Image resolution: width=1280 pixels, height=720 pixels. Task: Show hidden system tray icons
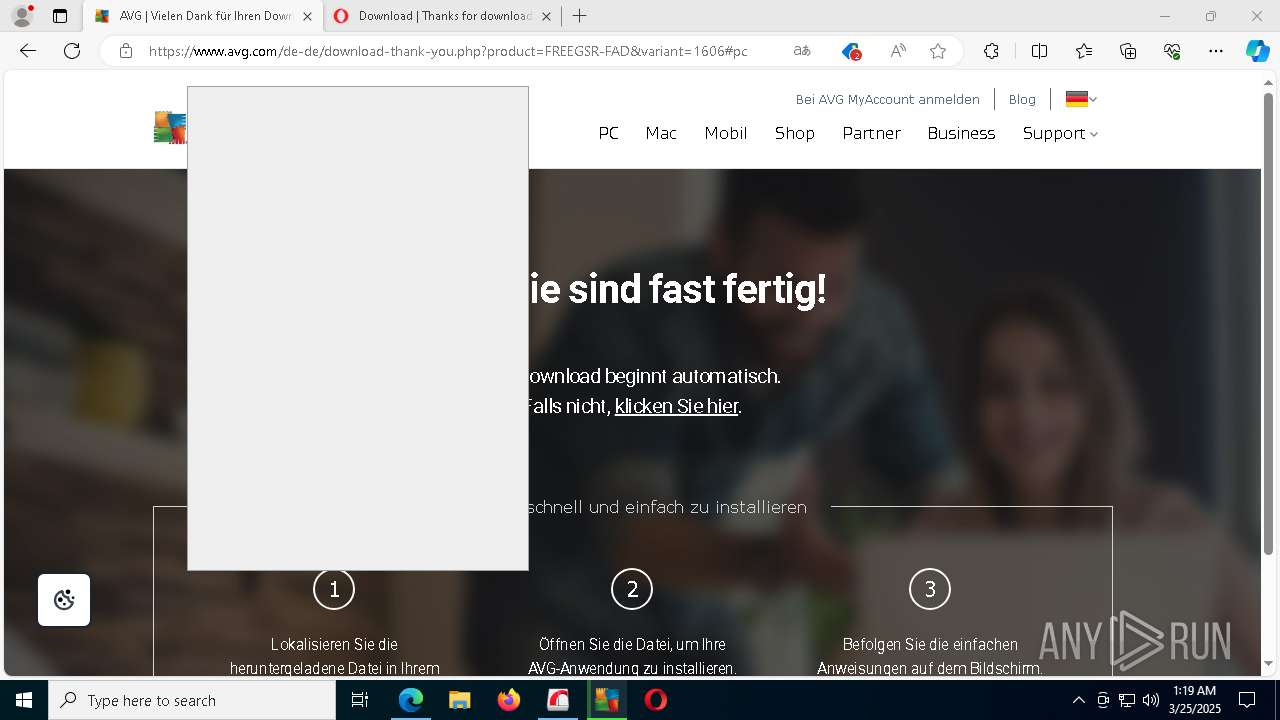(1078, 700)
